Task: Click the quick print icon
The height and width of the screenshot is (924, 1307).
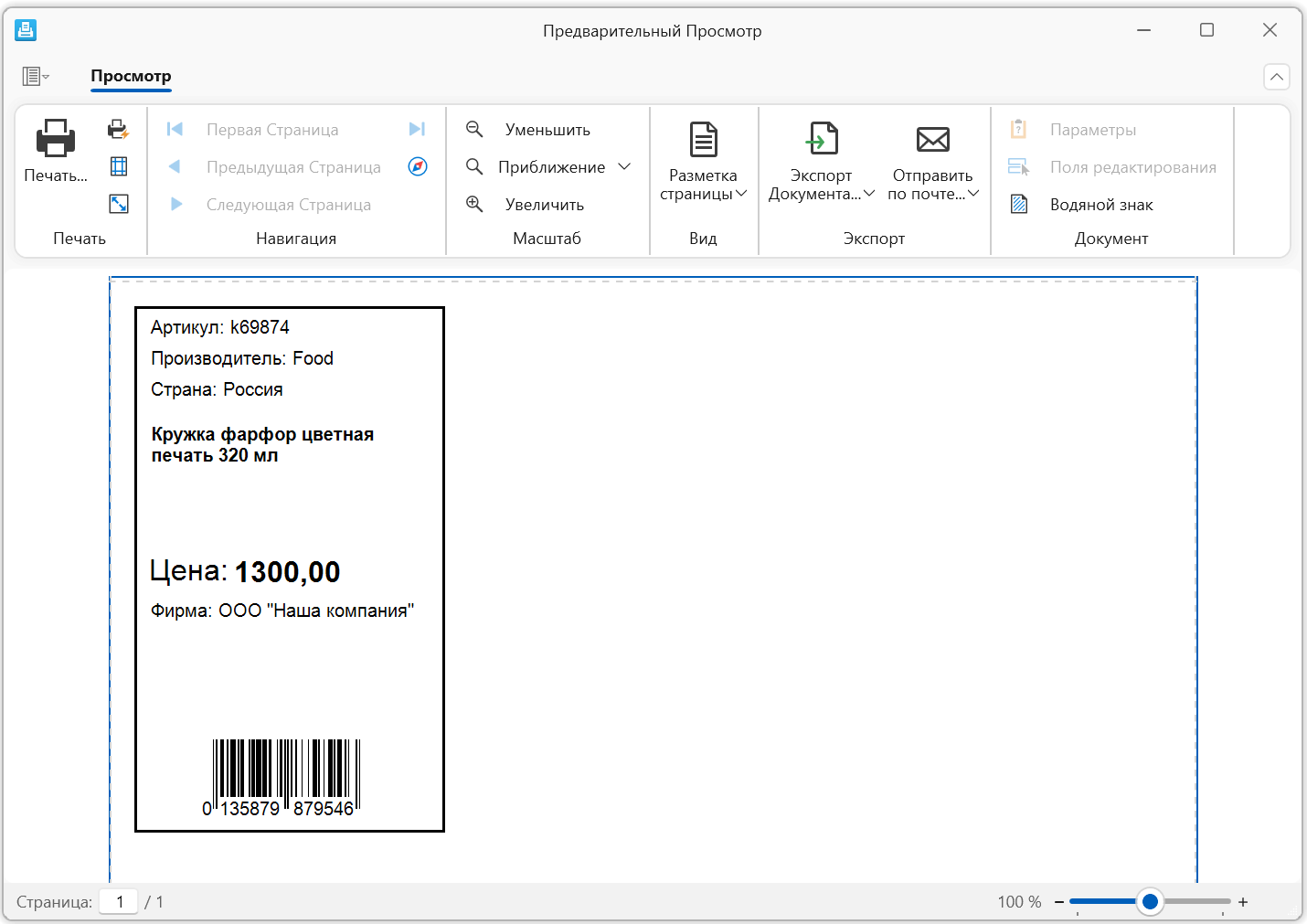Action: point(119,129)
